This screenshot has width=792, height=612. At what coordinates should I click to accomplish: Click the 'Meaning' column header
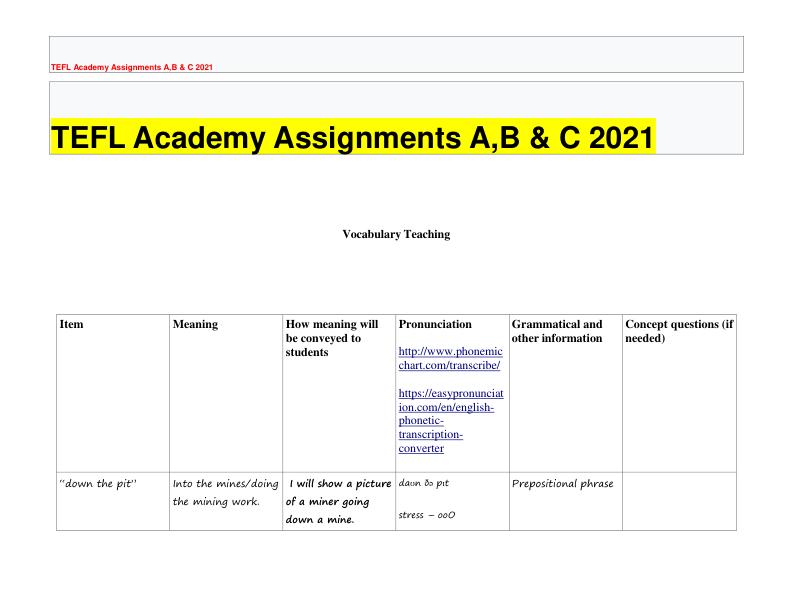(195, 324)
